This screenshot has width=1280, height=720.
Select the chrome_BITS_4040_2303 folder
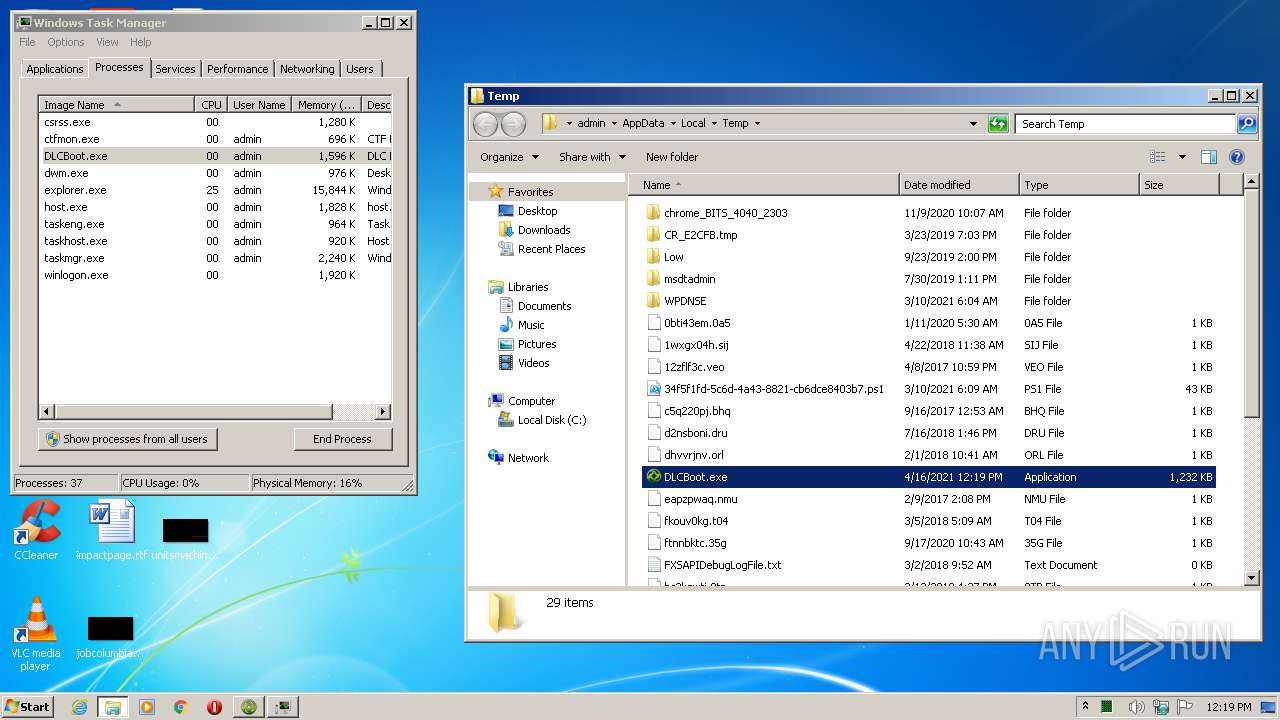pos(928,213)
